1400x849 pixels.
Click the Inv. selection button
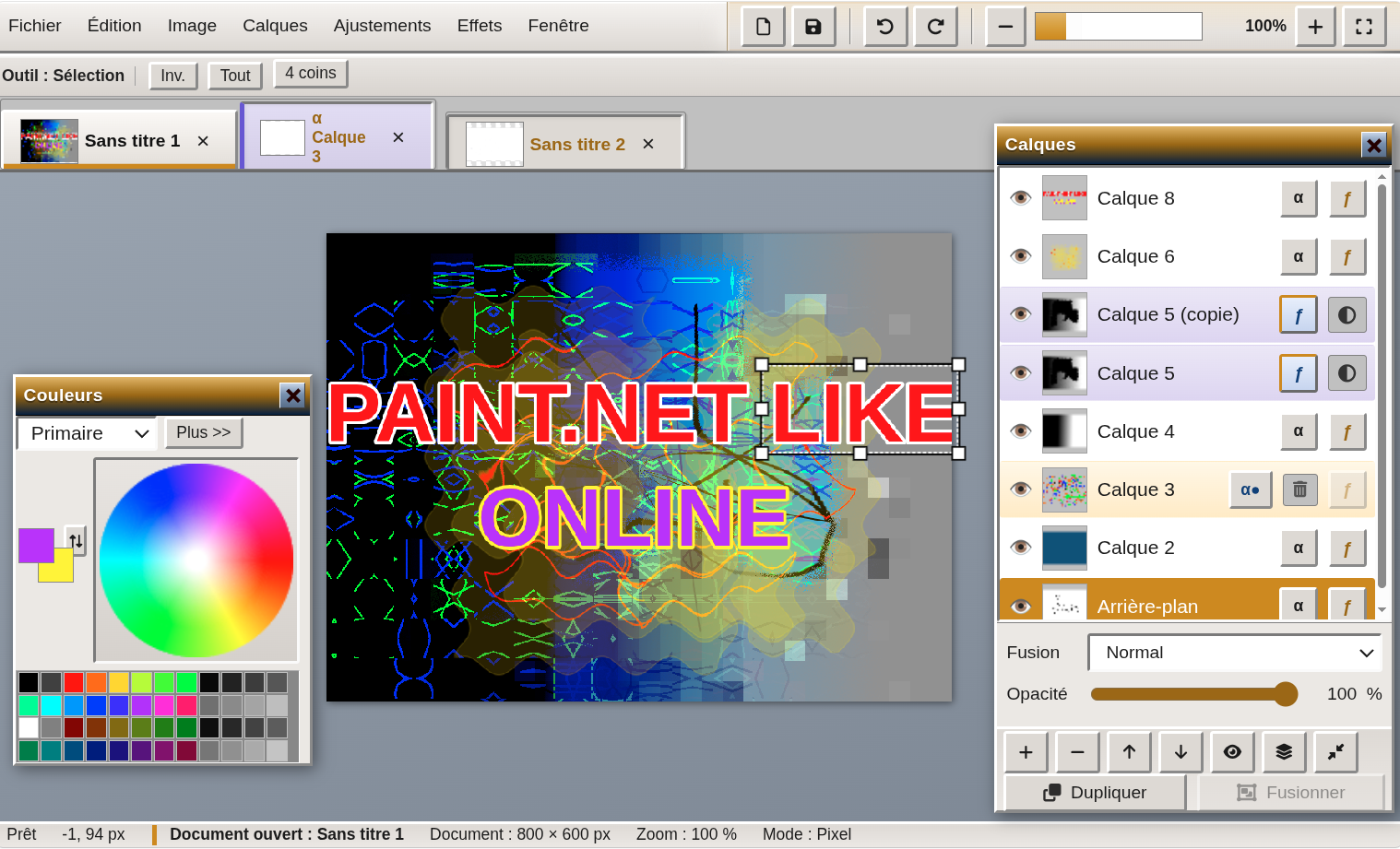pos(173,76)
